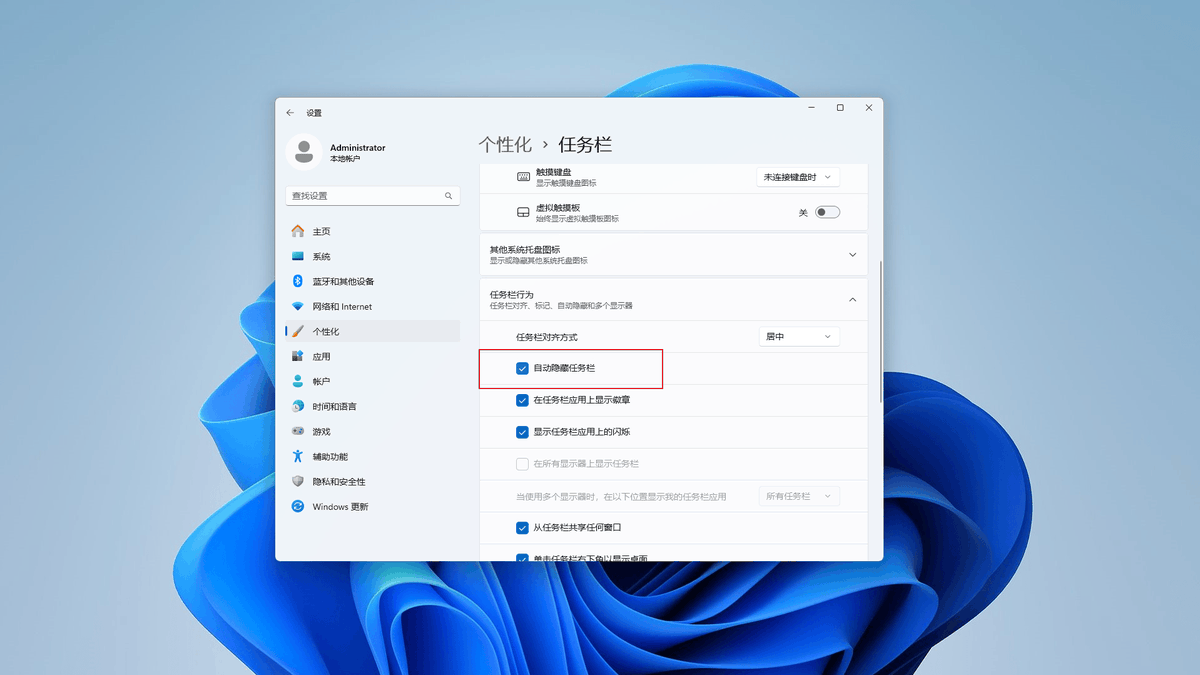Select 游戏 in sidebar
This screenshot has width=1200, height=675.
(x=372, y=431)
